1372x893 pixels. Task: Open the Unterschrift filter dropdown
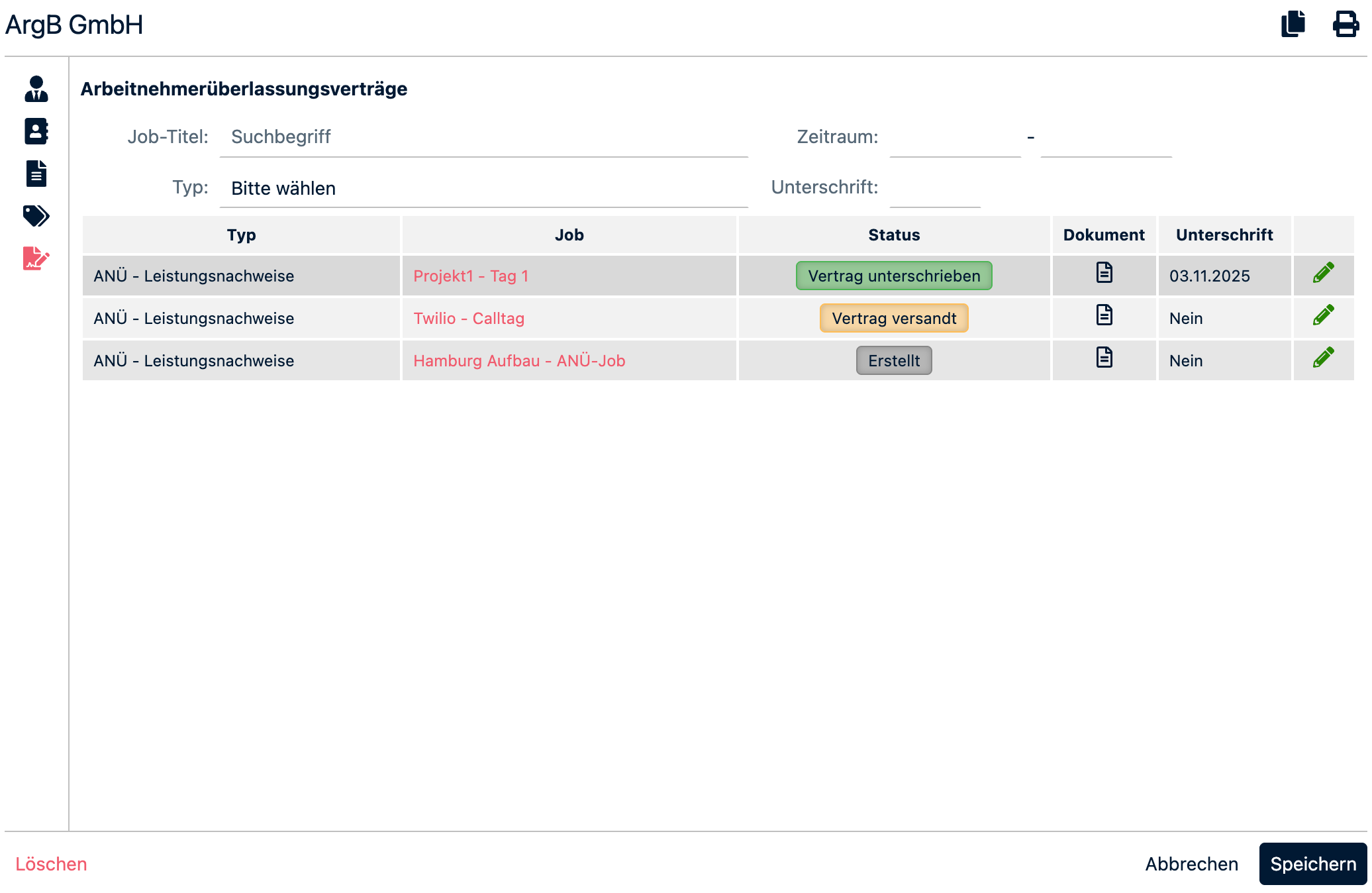pyautogui.click(x=934, y=189)
